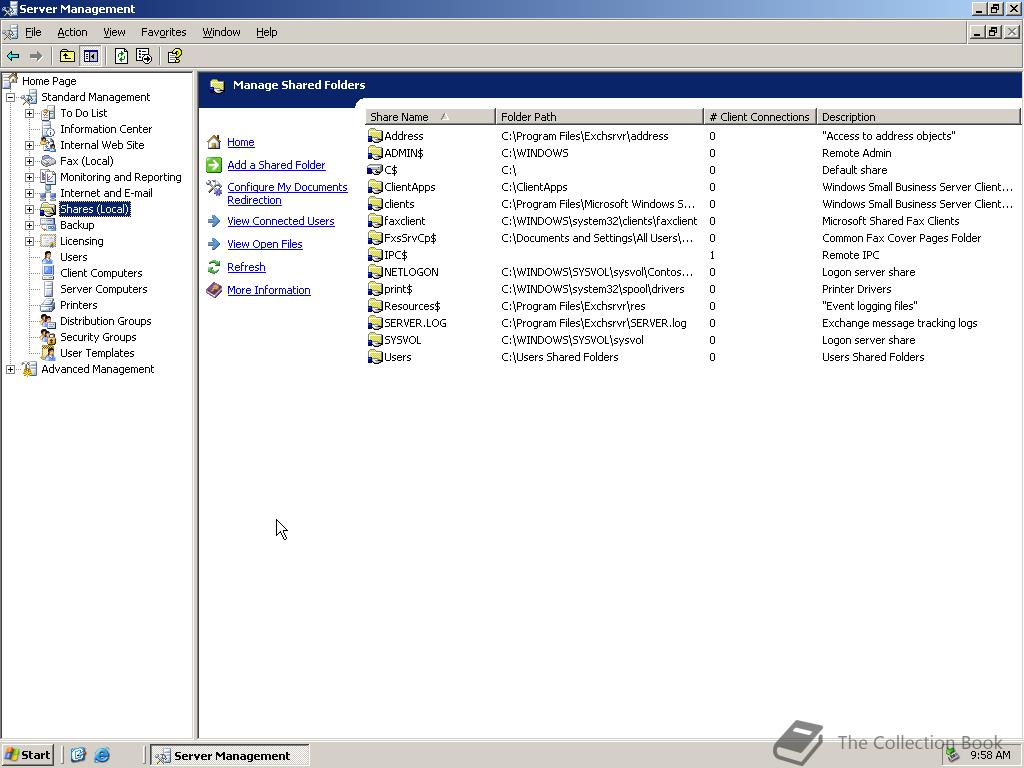1024x768 pixels.
Task: Click the book icon beside More Information
Action: (x=214, y=289)
